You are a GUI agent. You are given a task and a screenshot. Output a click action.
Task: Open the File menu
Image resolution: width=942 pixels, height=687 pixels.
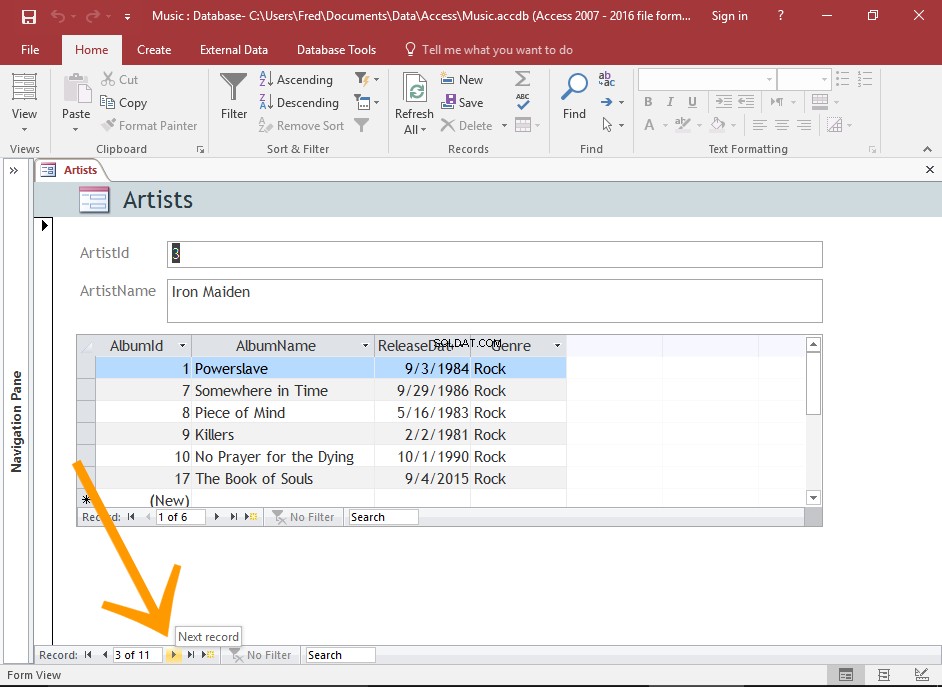tap(30, 50)
